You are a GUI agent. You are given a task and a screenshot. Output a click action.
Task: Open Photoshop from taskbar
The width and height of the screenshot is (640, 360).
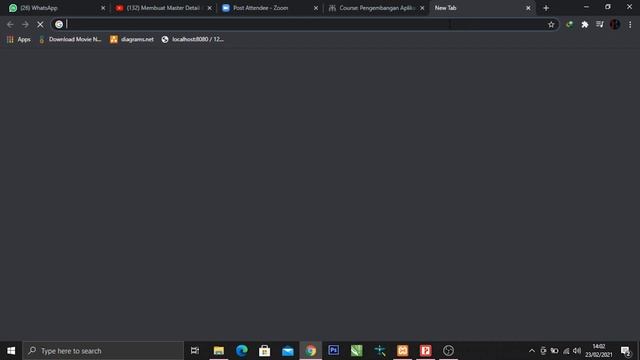(x=333, y=351)
